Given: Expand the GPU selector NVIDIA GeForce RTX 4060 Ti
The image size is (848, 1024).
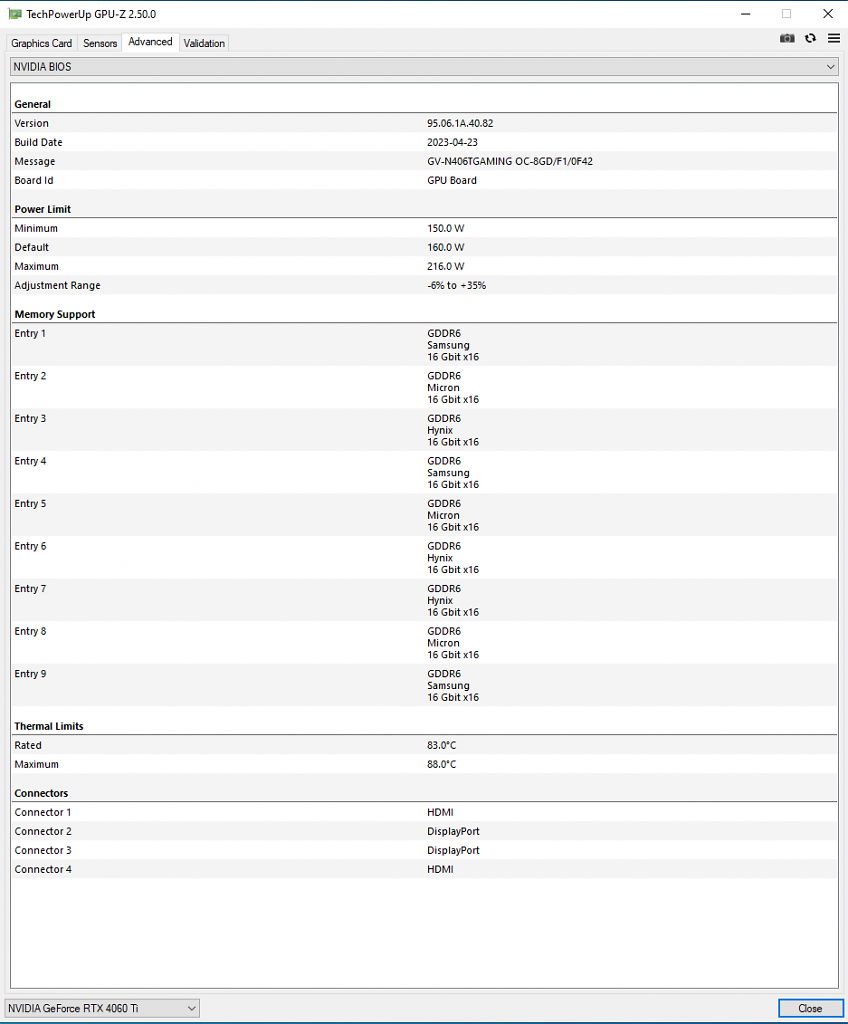Looking at the screenshot, I should tap(102, 1008).
